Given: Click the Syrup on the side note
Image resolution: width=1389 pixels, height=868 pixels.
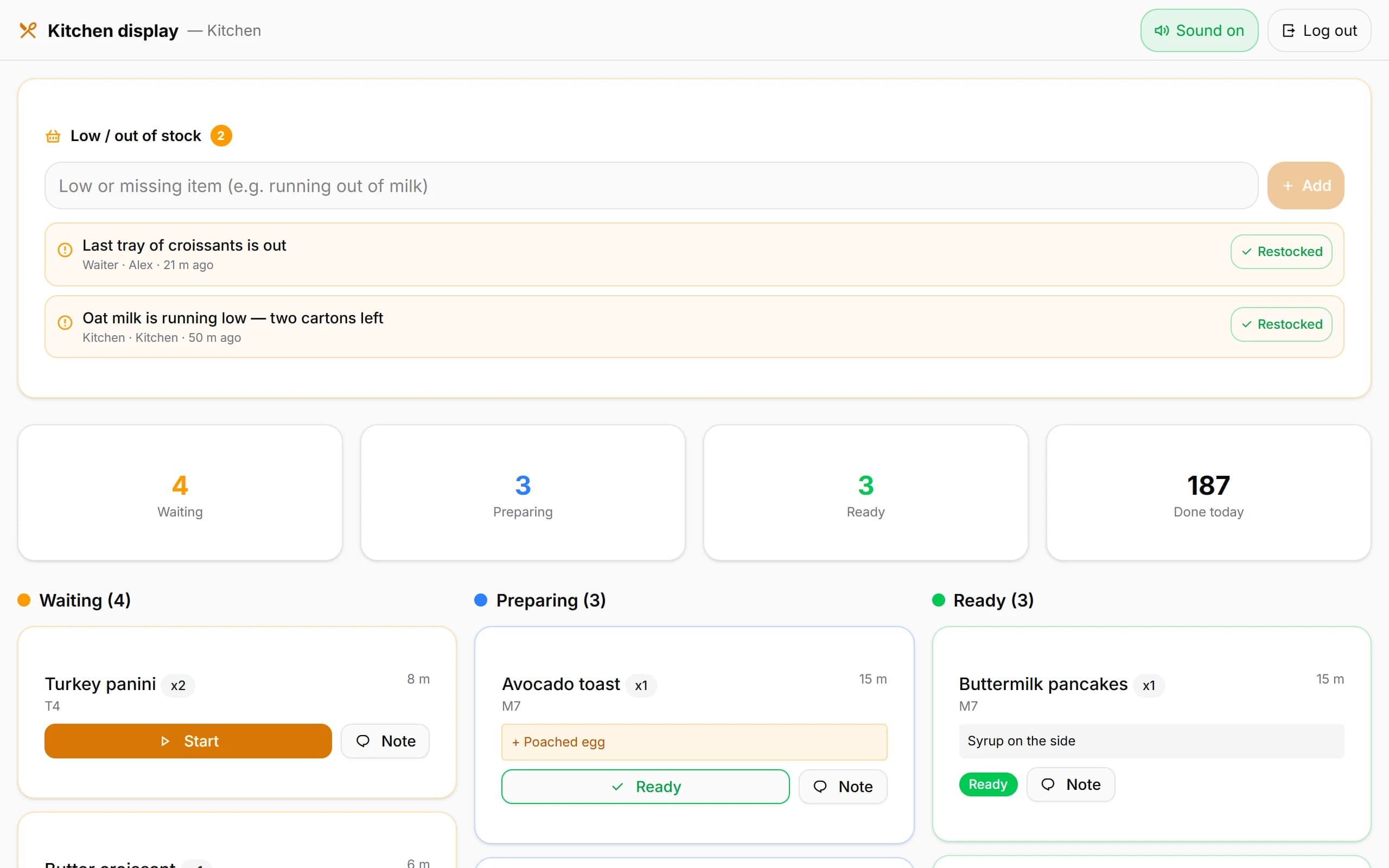Looking at the screenshot, I should [1151, 741].
